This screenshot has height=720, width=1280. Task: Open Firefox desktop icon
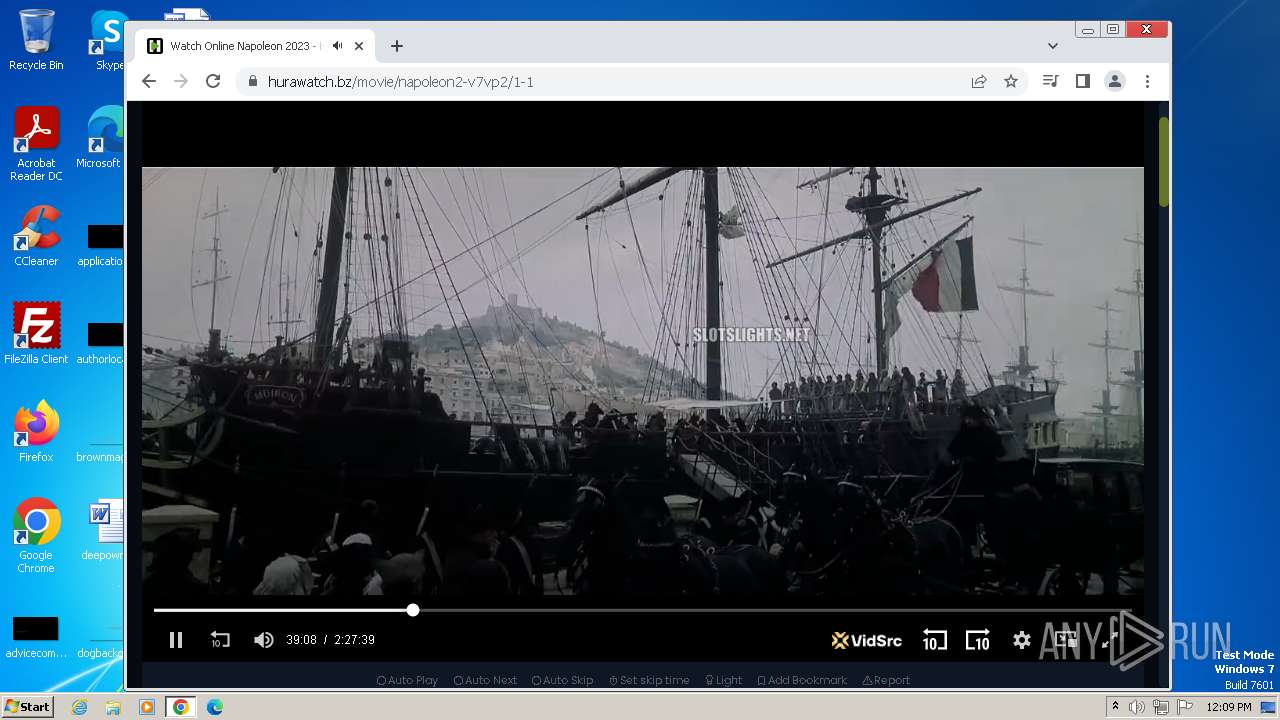tap(36, 432)
